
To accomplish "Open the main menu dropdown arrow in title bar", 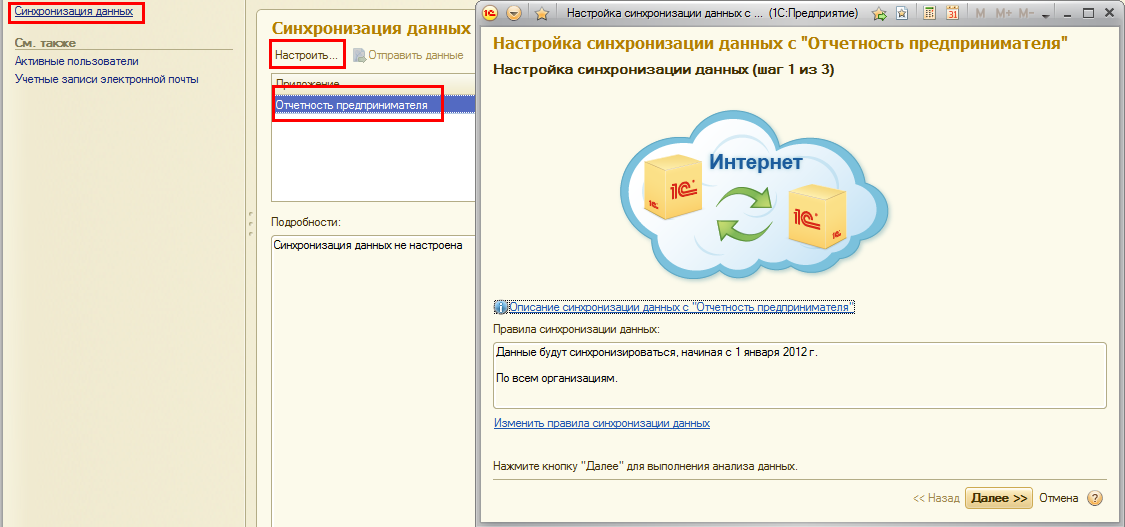I will coord(514,13).
